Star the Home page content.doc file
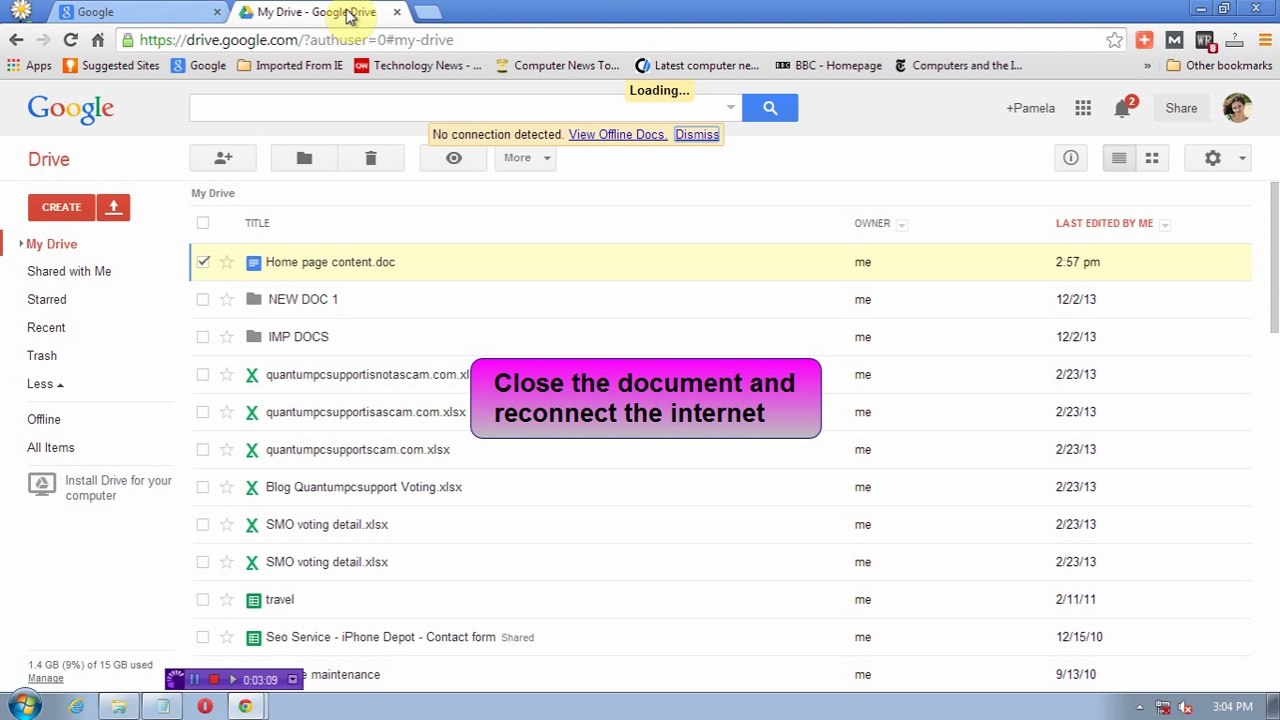The width and height of the screenshot is (1280, 720). pos(227,262)
